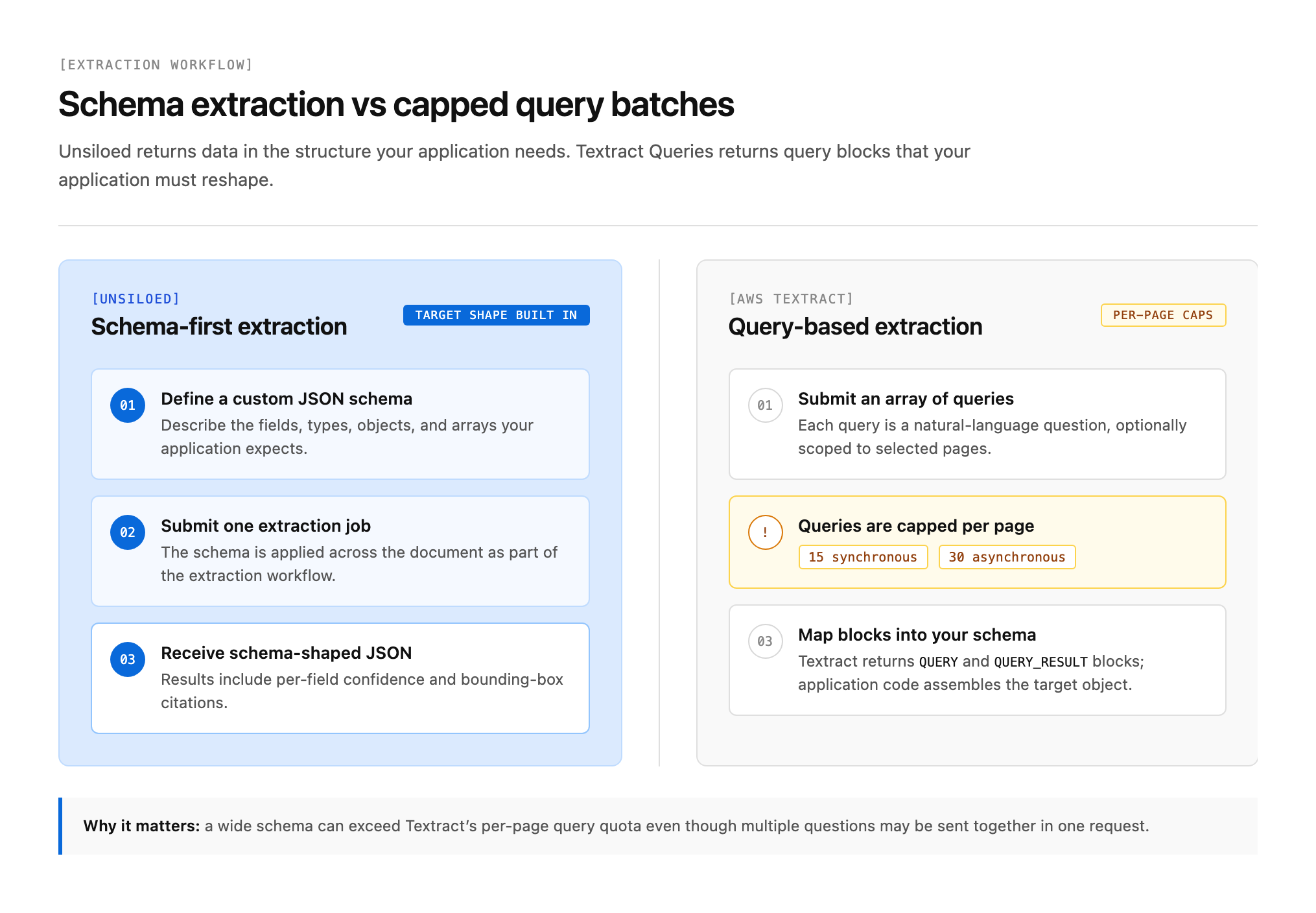Click the Schema extraction vs capped query batches title

point(396,104)
